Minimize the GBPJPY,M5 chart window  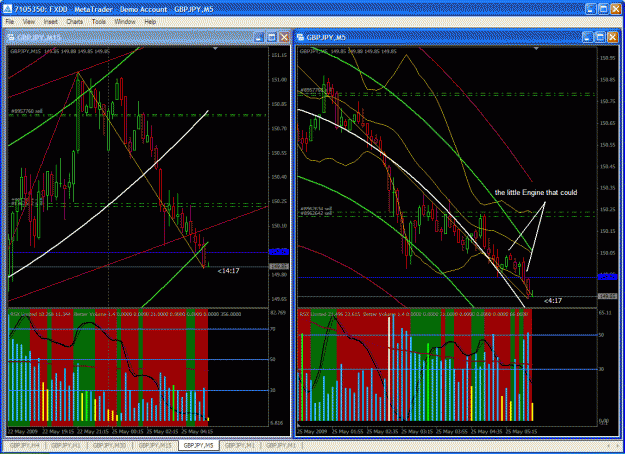pyautogui.click(x=588, y=37)
